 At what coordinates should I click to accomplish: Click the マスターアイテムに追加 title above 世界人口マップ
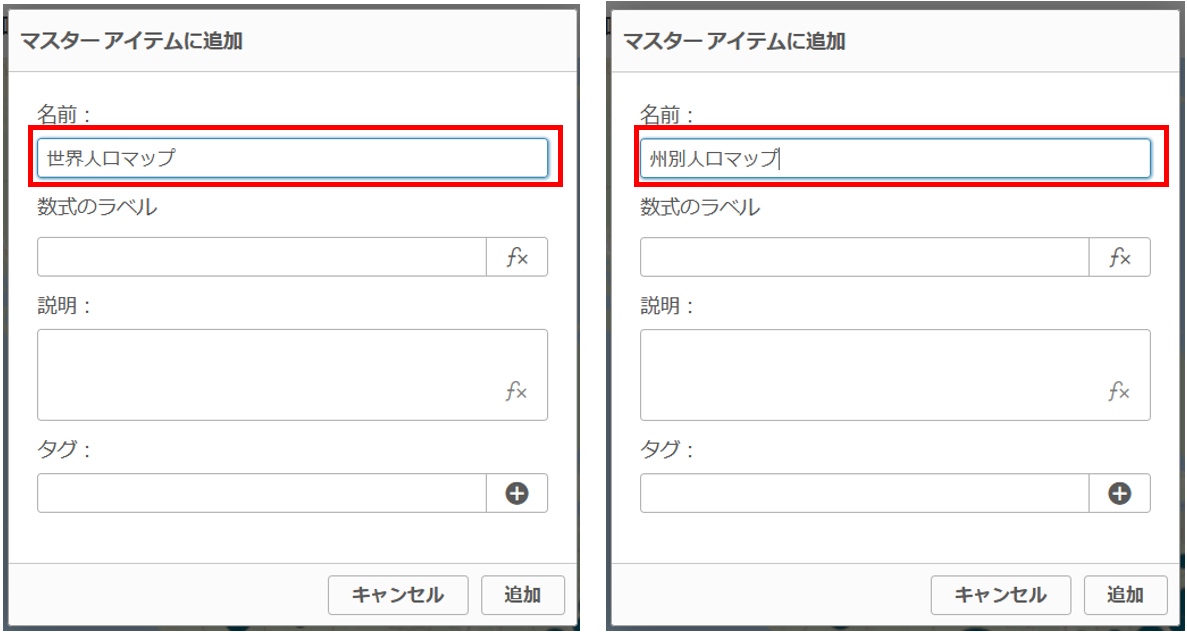point(132,42)
